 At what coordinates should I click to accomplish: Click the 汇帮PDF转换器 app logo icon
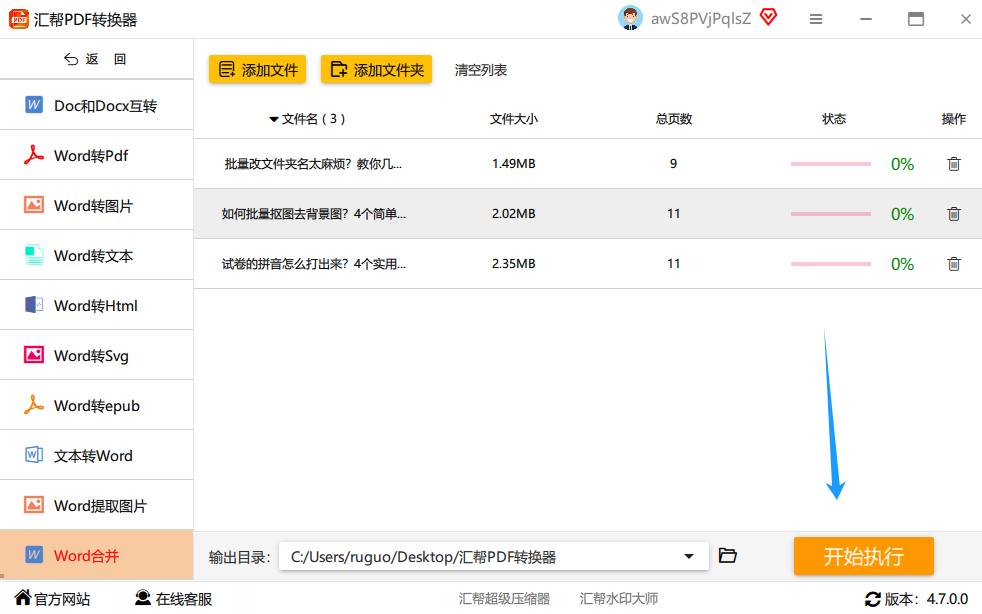pos(18,19)
